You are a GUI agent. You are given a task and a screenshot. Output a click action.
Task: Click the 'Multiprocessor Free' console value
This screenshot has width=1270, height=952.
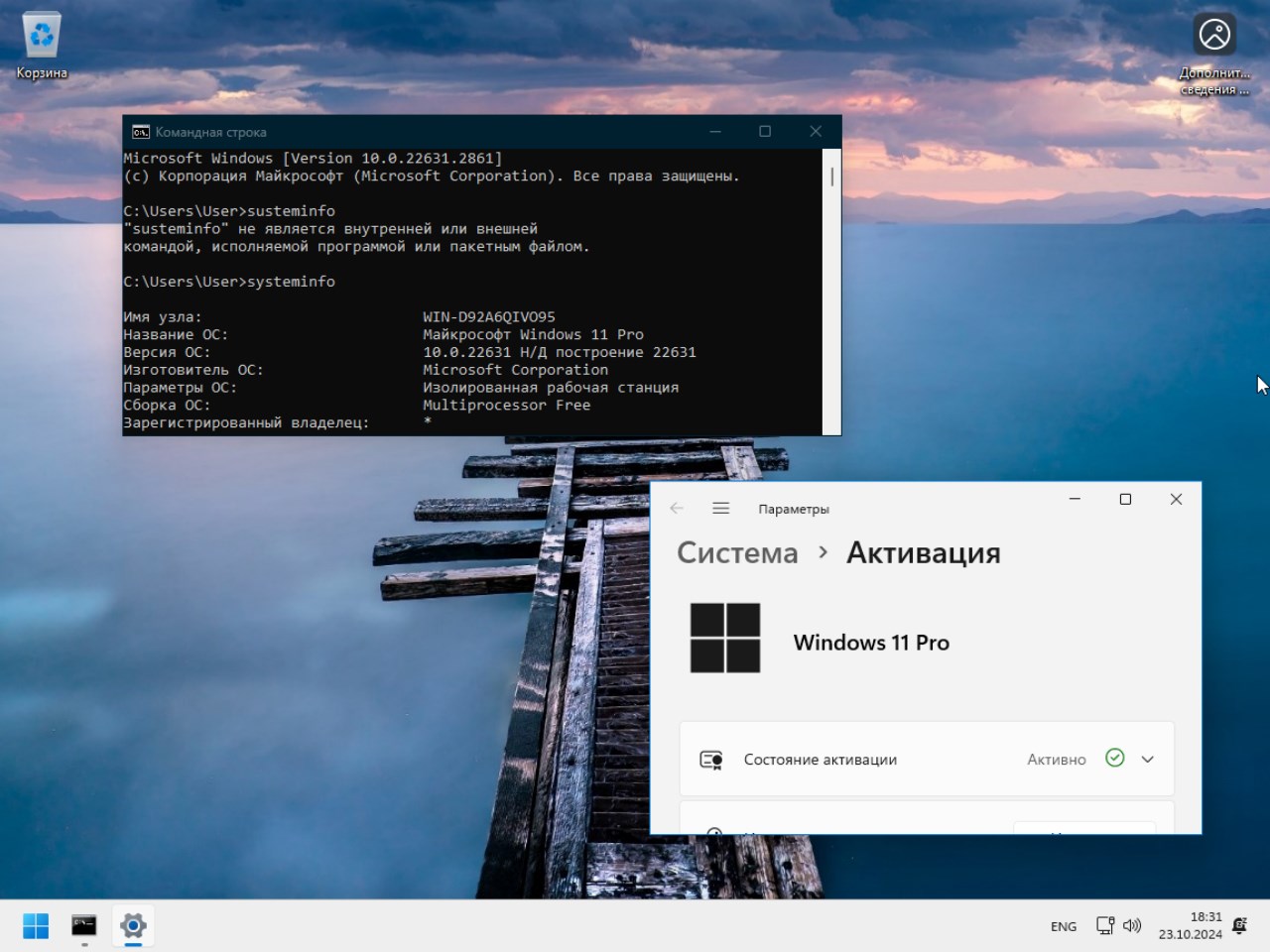coord(506,406)
